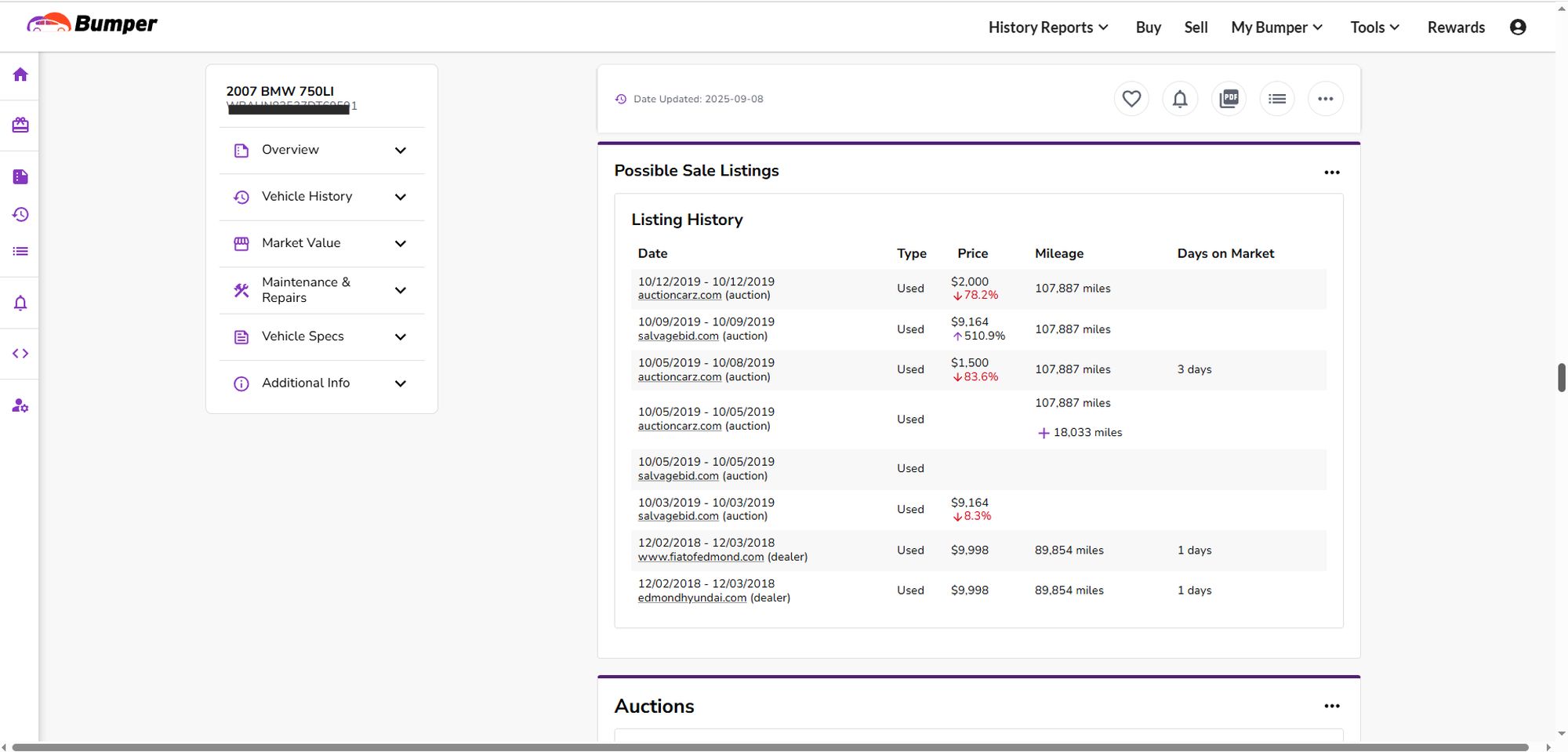
Task: Open the www.fiatofedmond.com dealer link
Action: [700, 557]
